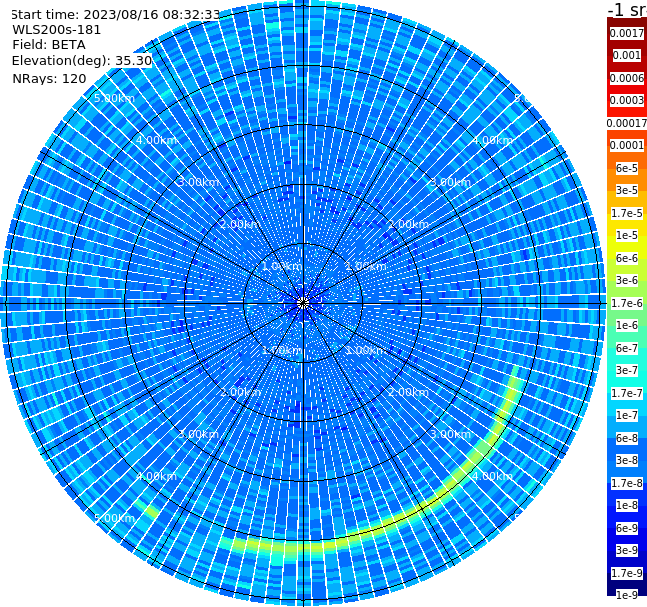Select the "0.0003" colorbar value
The height and width of the screenshot is (607, 647).
(x=626, y=100)
